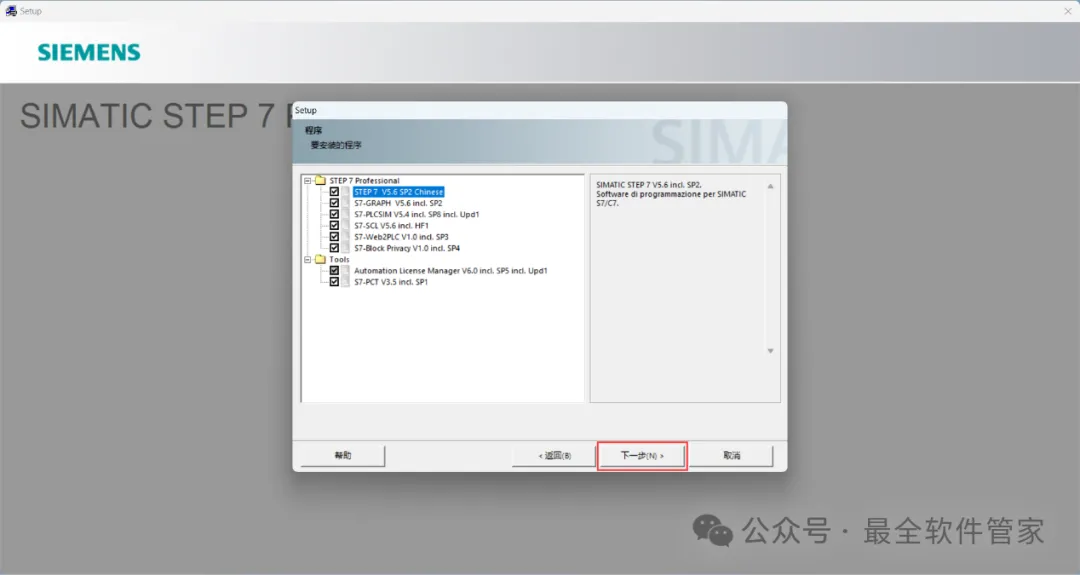Click the description panel scroll up arrow
This screenshot has width=1080, height=575.
[x=771, y=187]
